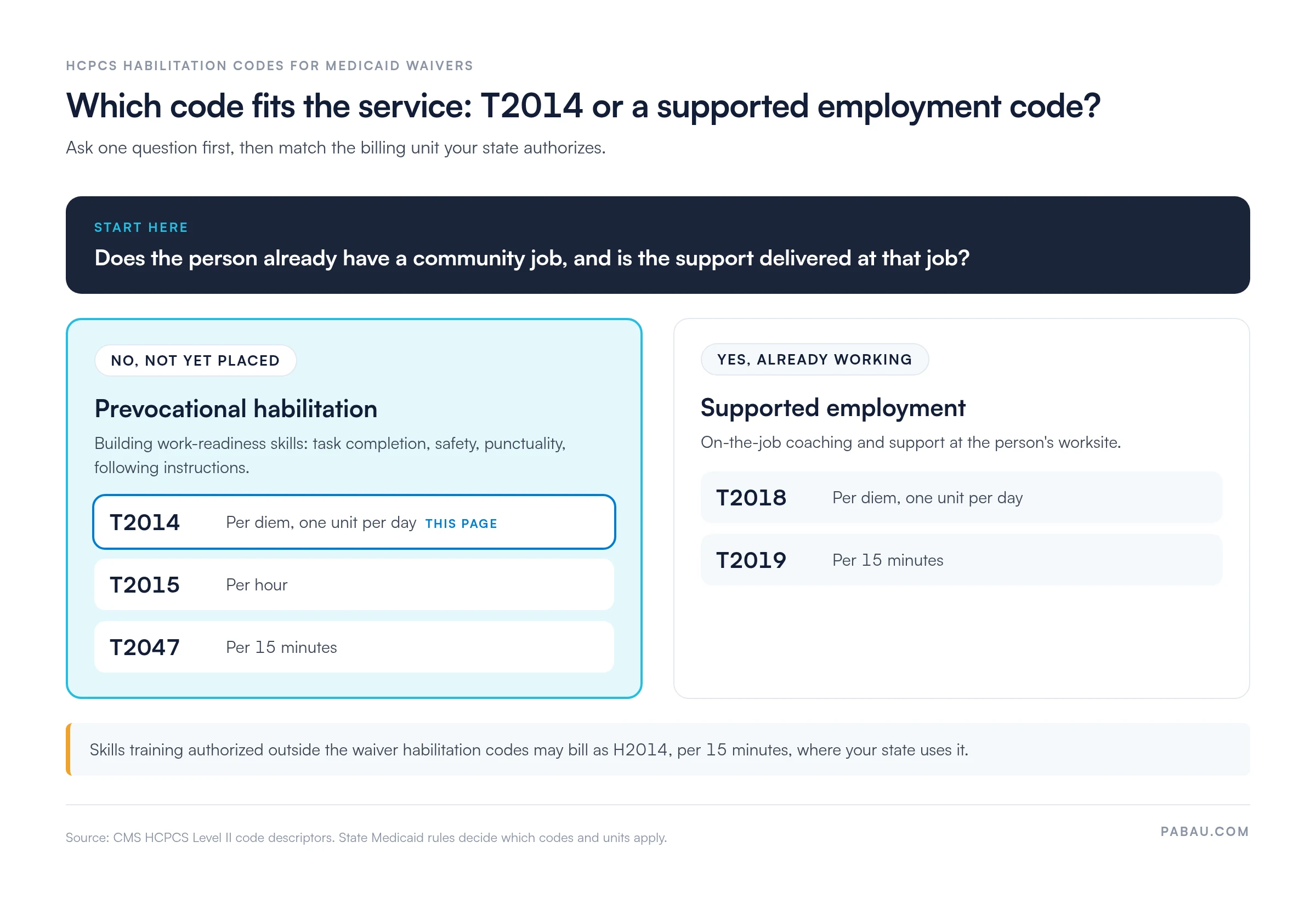Click the H2014 skills training note
The image size is (1316, 910).
(529, 749)
